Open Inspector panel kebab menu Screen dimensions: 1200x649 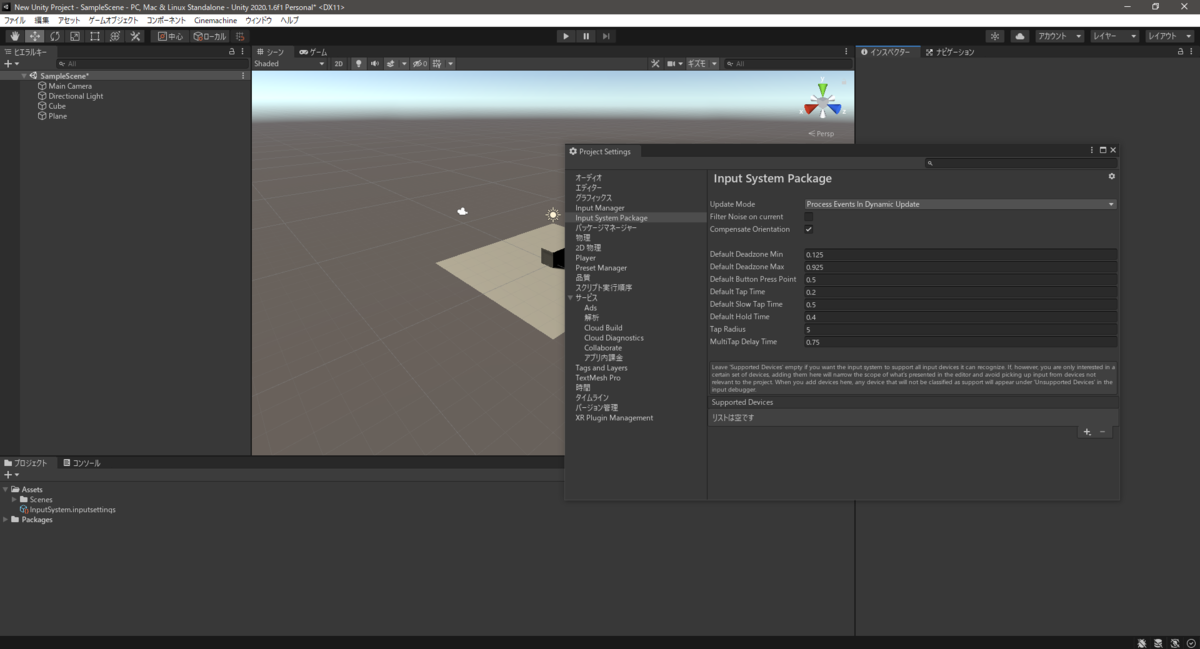(x=1190, y=52)
